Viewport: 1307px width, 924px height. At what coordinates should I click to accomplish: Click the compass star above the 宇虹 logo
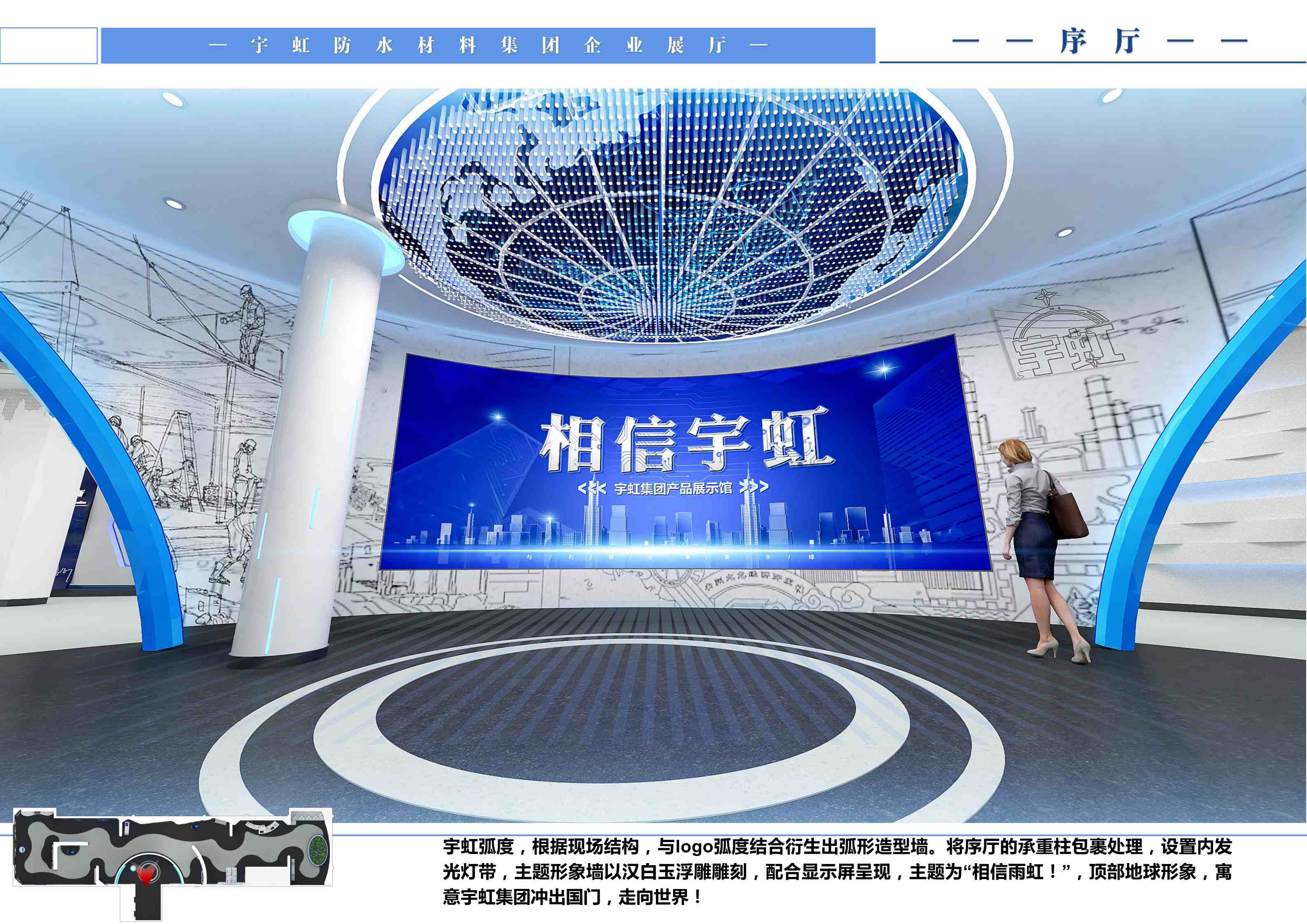1046,296
